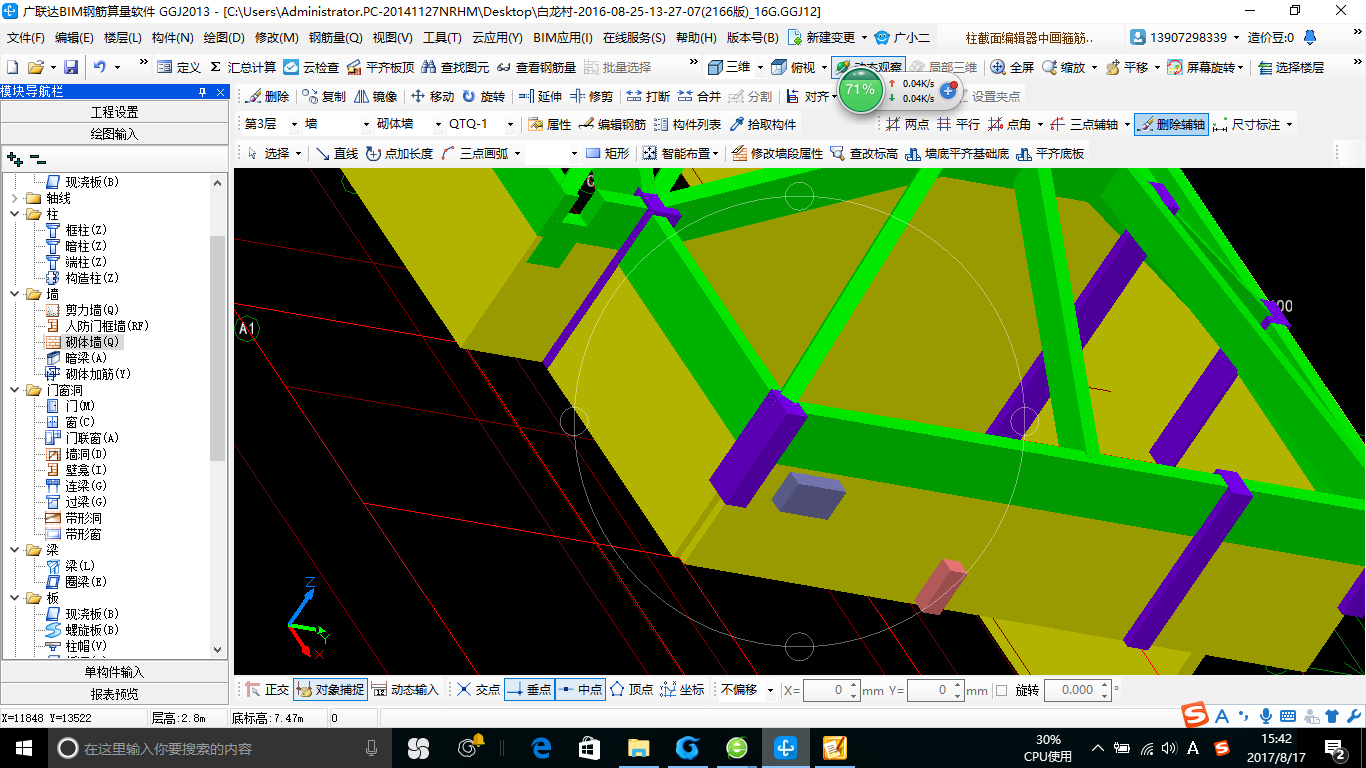
Task: Select 两点 two-point auxiliary axis tool
Action: [x=908, y=125]
